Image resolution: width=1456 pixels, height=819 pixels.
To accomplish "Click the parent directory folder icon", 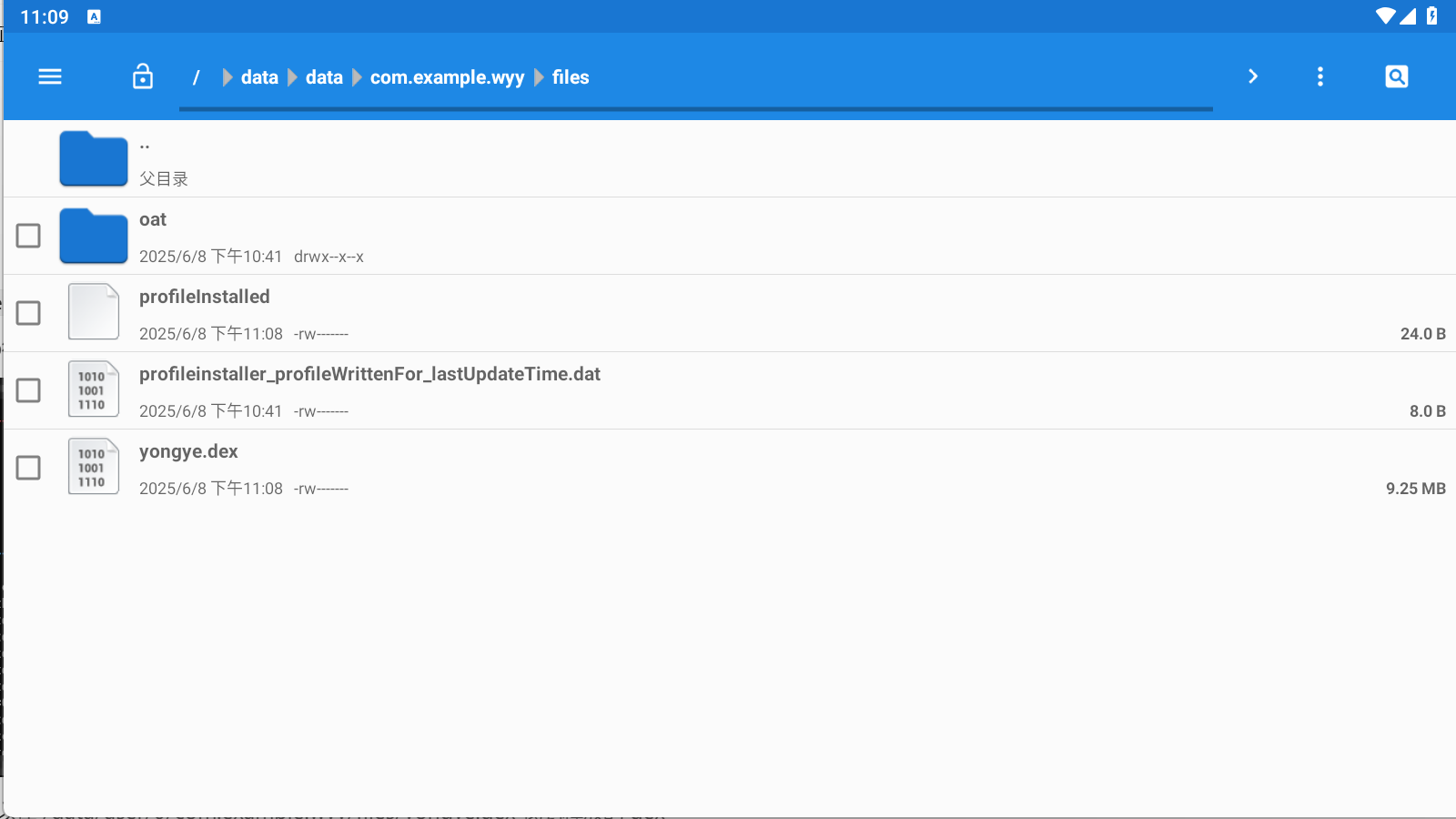I will click(x=94, y=158).
